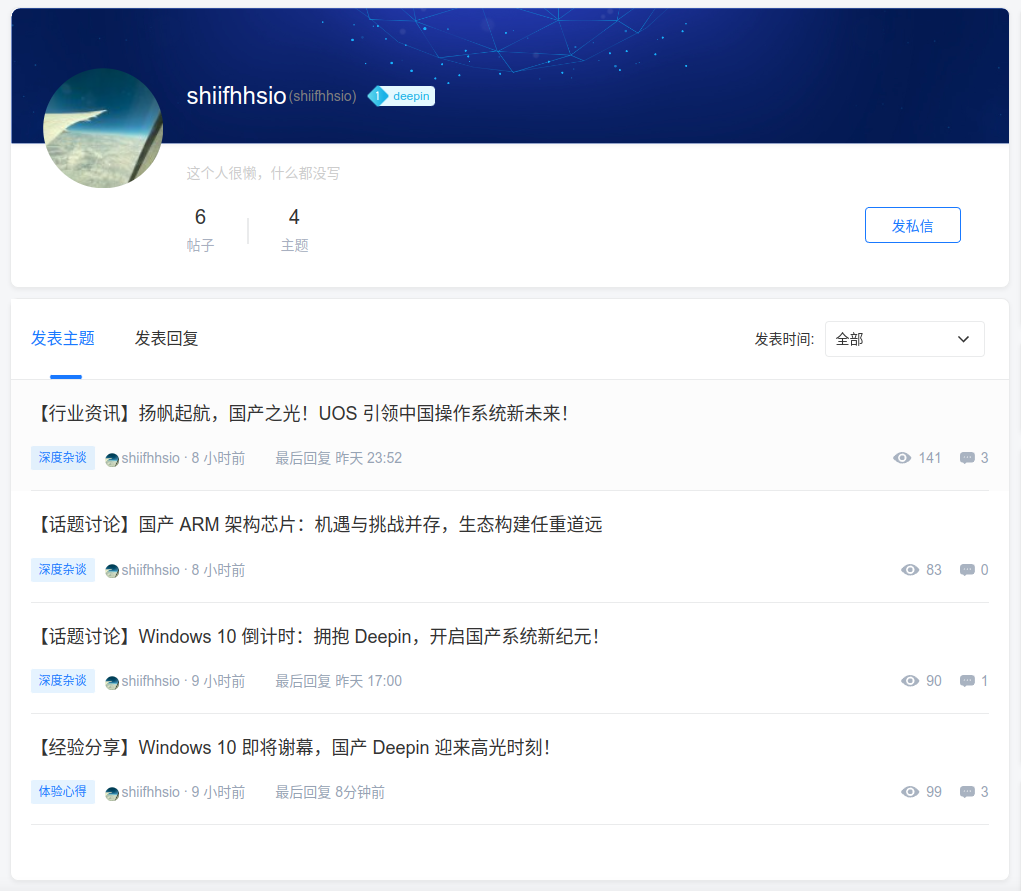Select the 发表主题 tab
Viewport: 1021px width, 891px height.
coord(63,339)
